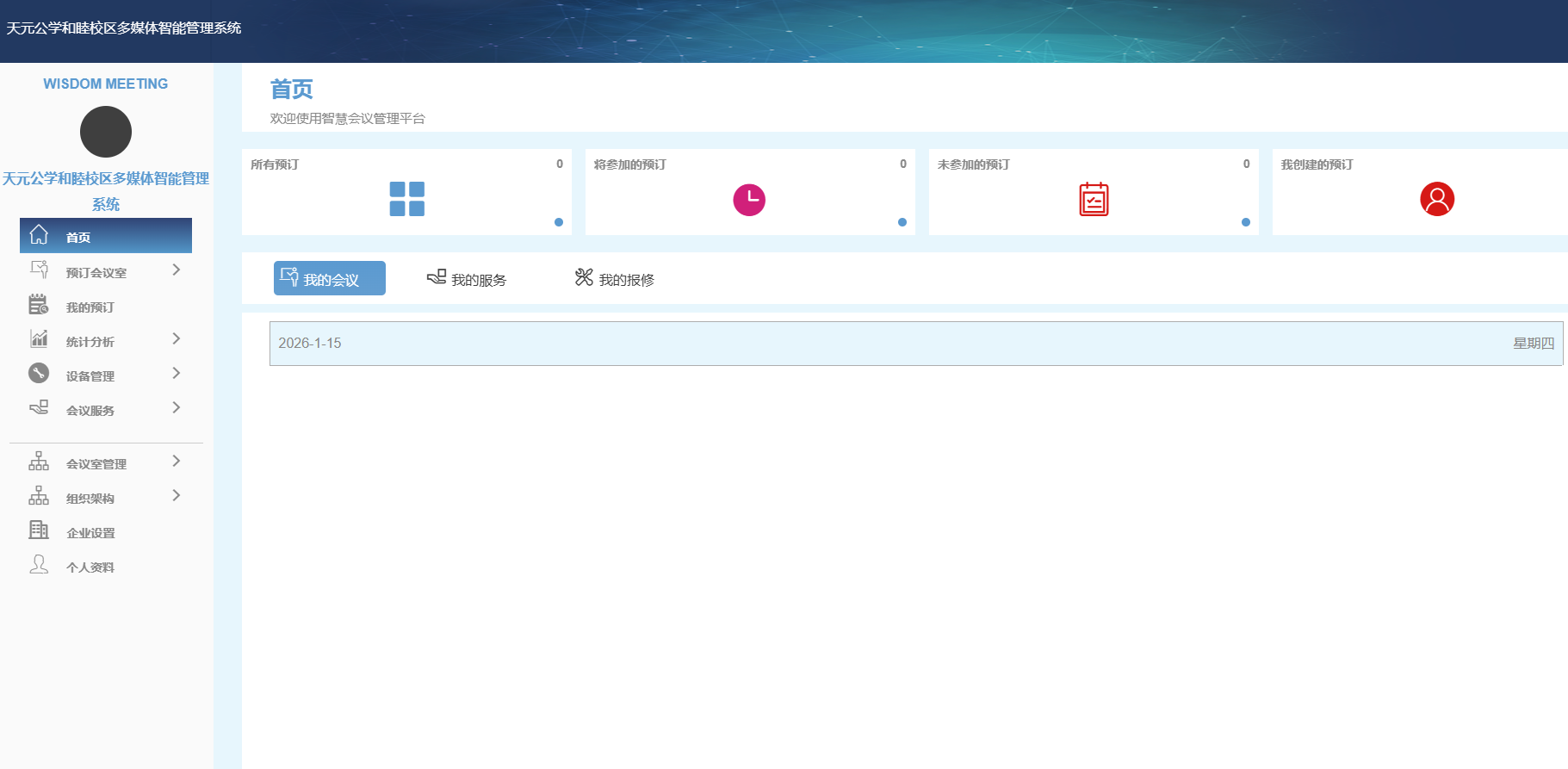Switch to the 我的报修 tab

click(615, 279)
